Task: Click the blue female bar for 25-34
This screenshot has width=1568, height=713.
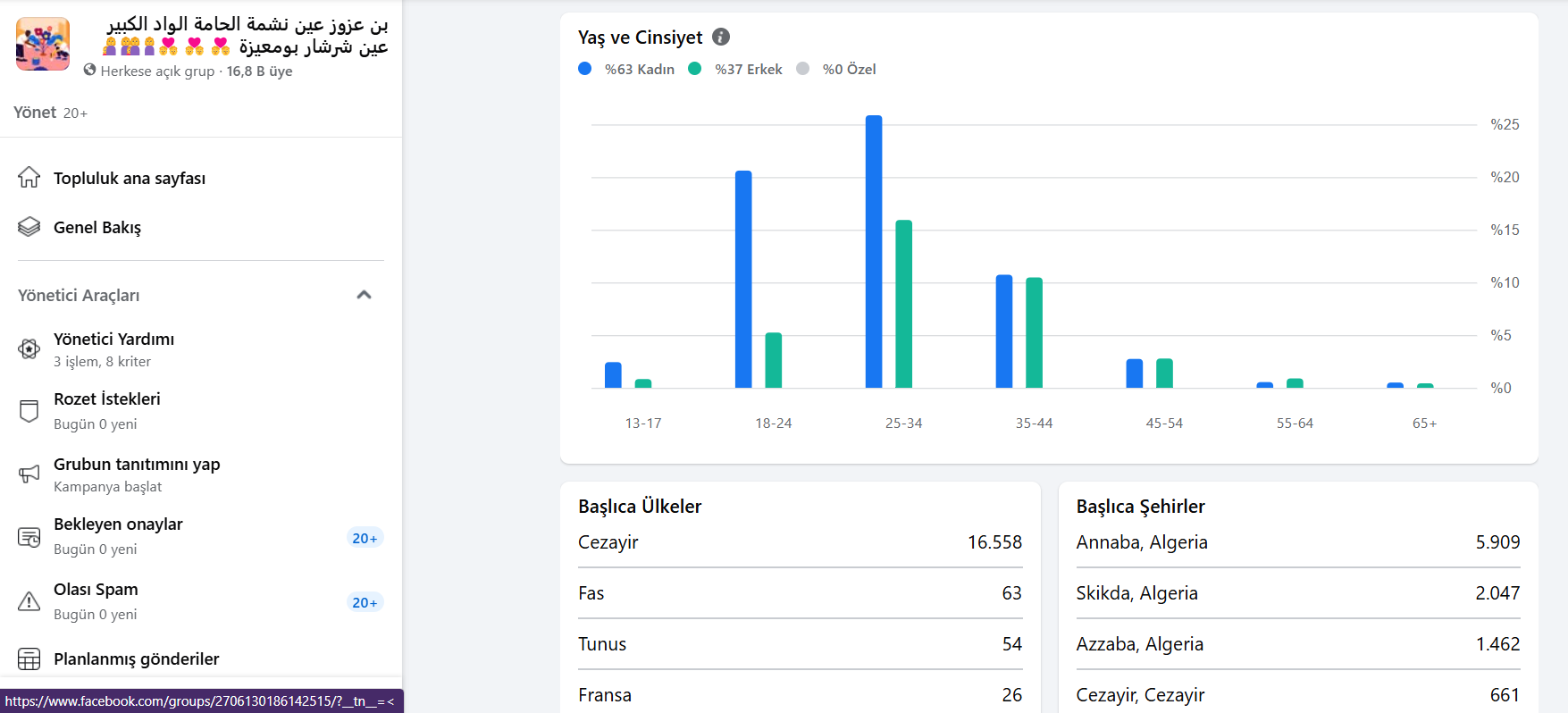Action: [874, 252]
